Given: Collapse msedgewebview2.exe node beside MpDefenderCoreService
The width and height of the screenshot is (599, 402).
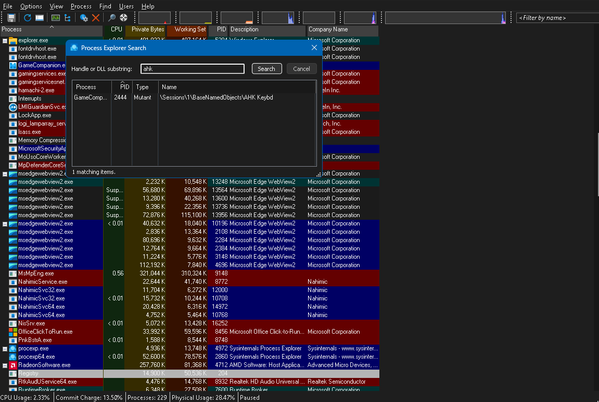Looking at the screenshot, I should (x=5, y=174).
